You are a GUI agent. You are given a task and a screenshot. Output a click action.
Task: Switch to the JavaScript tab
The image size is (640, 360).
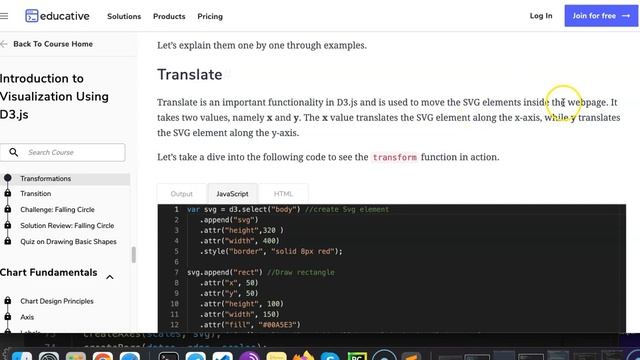tap(232, 194)
